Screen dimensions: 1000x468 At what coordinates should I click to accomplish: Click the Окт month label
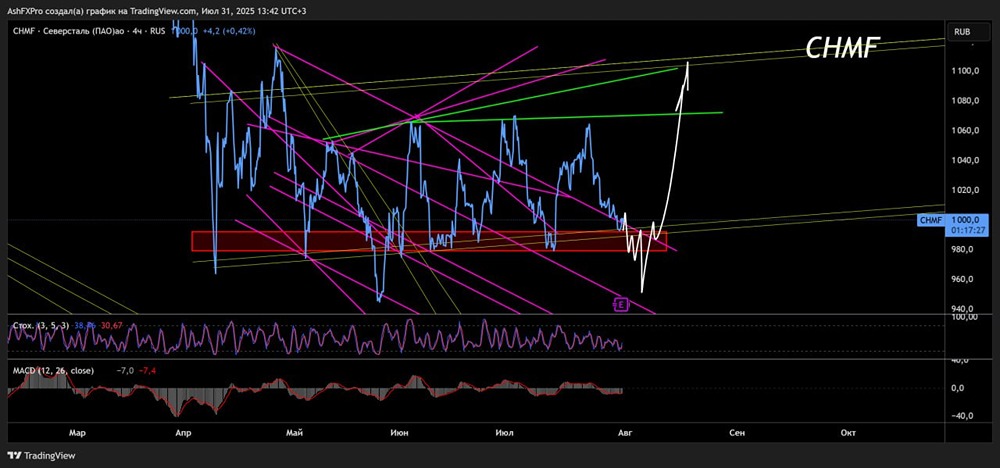[x=848, y=433]
